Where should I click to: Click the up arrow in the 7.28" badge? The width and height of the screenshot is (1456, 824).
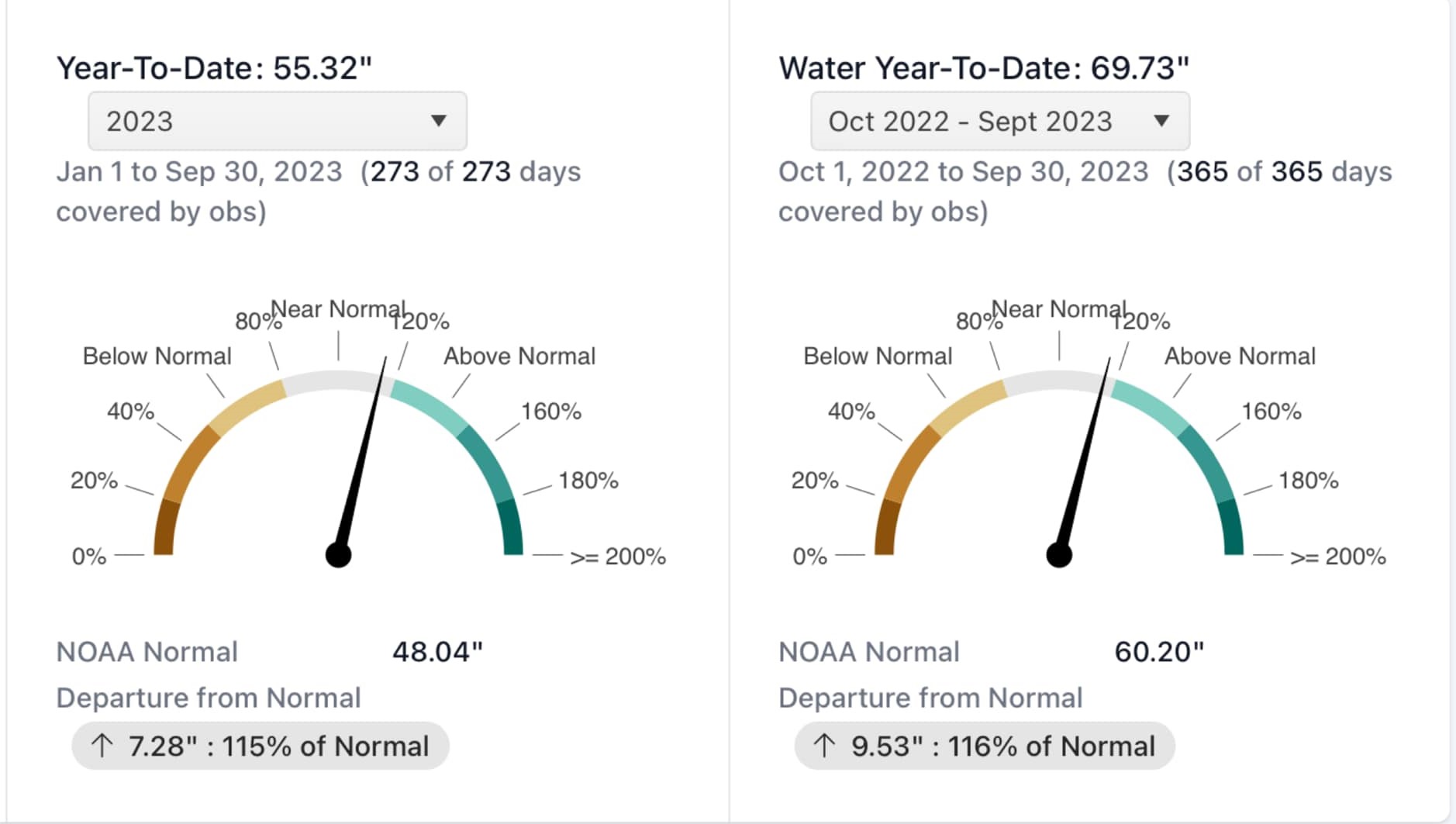[102, 746]
